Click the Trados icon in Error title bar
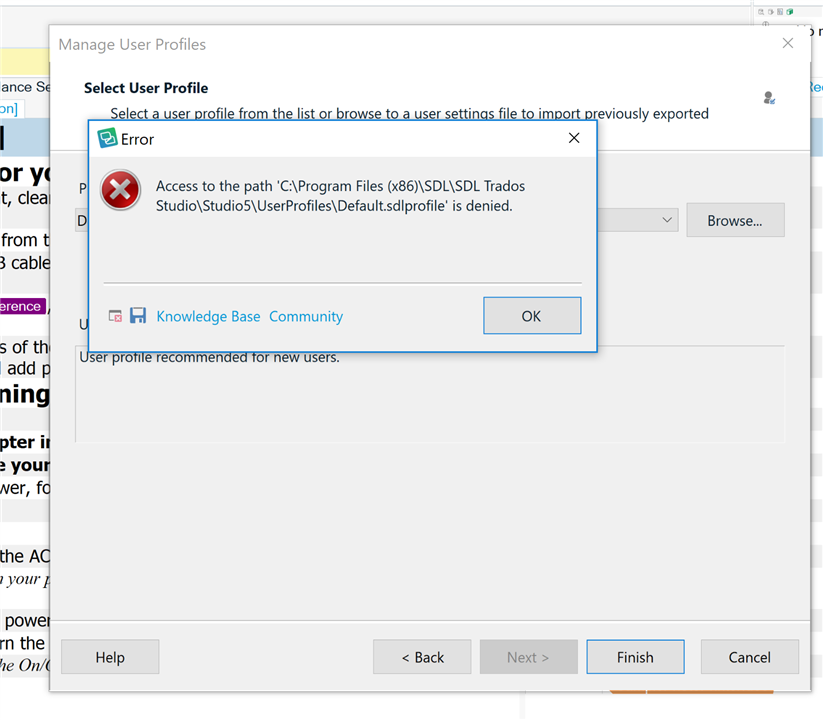 (107, 139)
